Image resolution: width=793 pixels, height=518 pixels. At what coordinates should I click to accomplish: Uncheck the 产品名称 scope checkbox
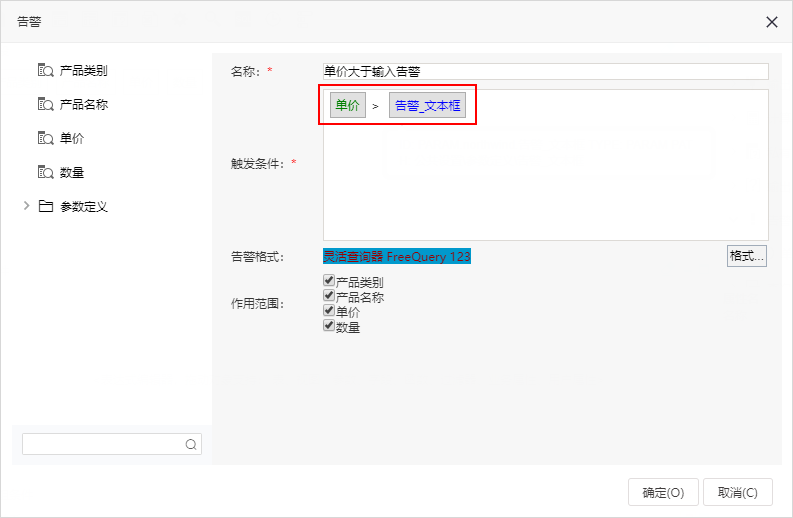[329, 295]
